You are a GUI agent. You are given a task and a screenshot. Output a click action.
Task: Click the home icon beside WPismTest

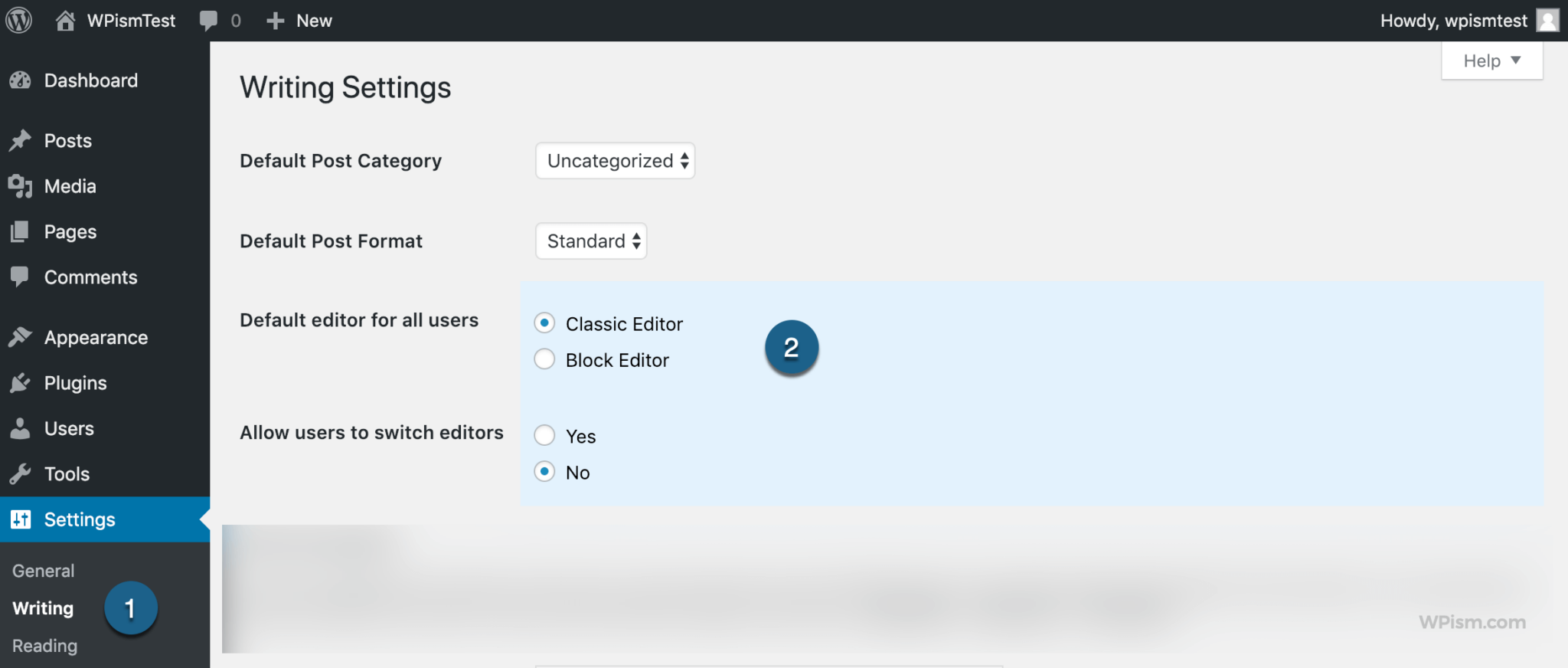(66, 21)
